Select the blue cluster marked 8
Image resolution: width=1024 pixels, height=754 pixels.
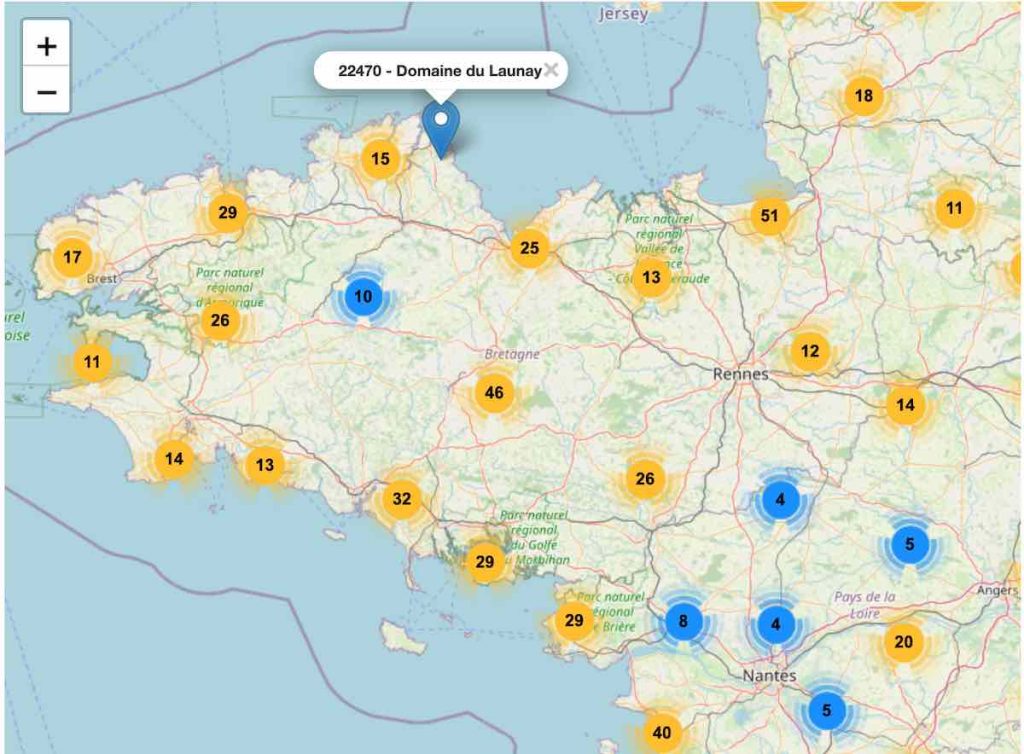coord(683,621)
